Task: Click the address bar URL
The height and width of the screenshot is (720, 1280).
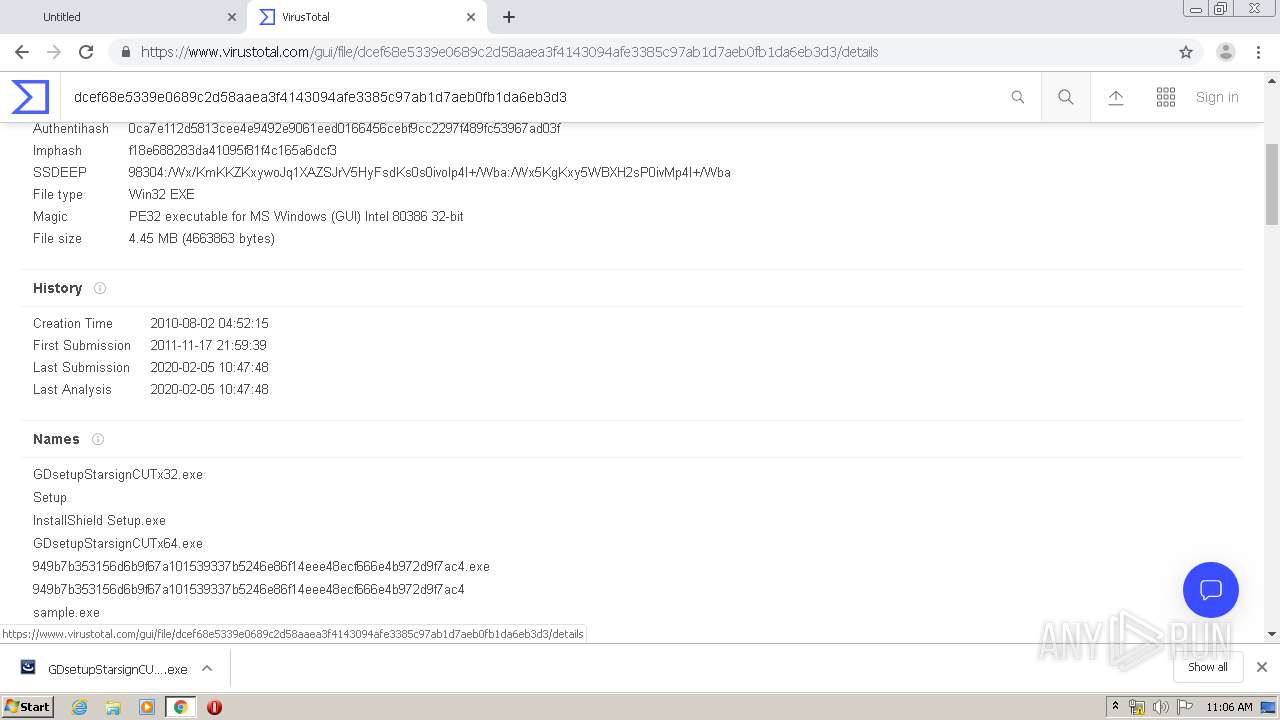Action: (509, 52)
